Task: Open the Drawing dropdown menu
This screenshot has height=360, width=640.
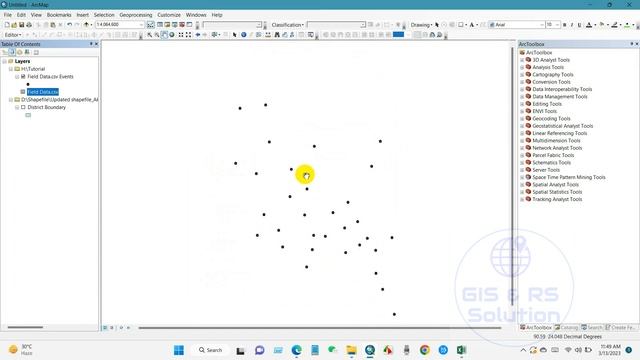Action: coord(421,25)
